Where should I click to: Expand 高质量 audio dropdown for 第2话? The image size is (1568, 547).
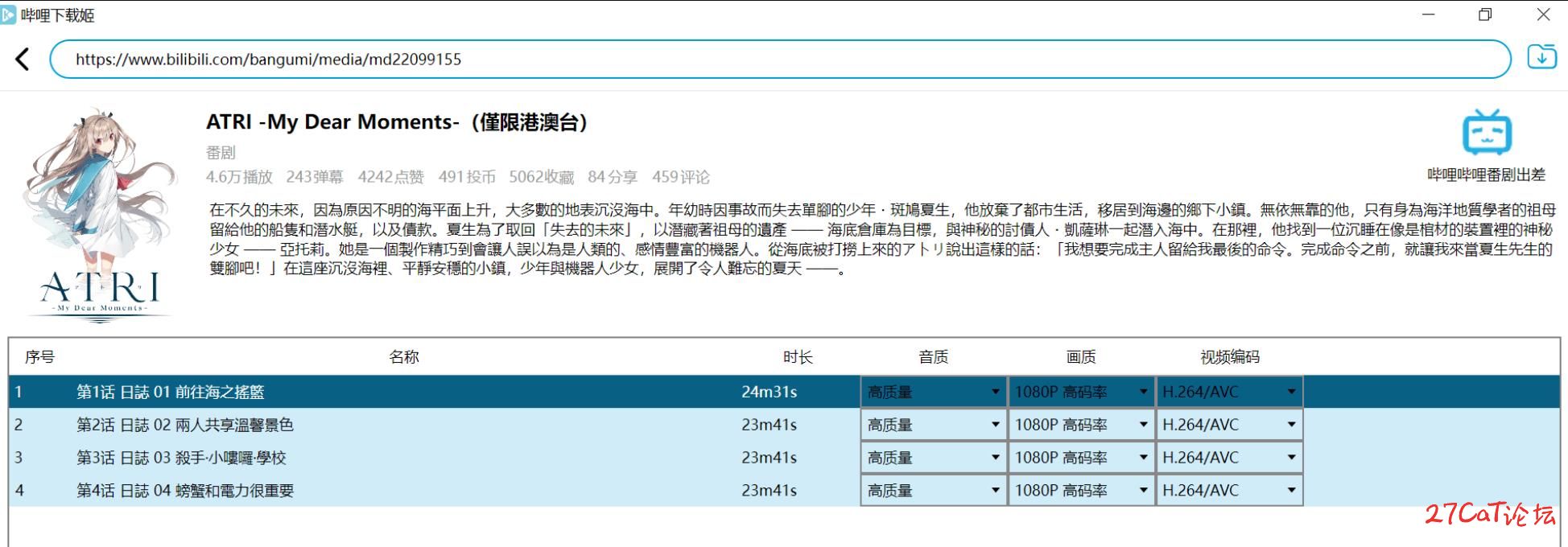pos(933,425)
